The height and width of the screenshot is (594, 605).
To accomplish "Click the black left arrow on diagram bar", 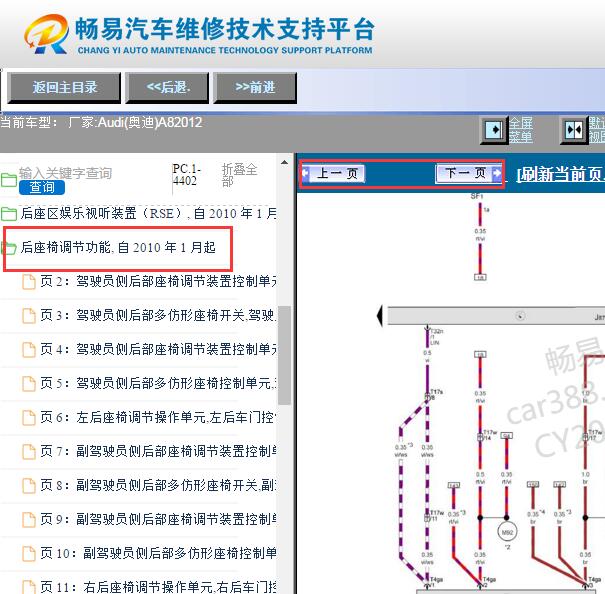I will pyautogui.click(x=380, y=316).
